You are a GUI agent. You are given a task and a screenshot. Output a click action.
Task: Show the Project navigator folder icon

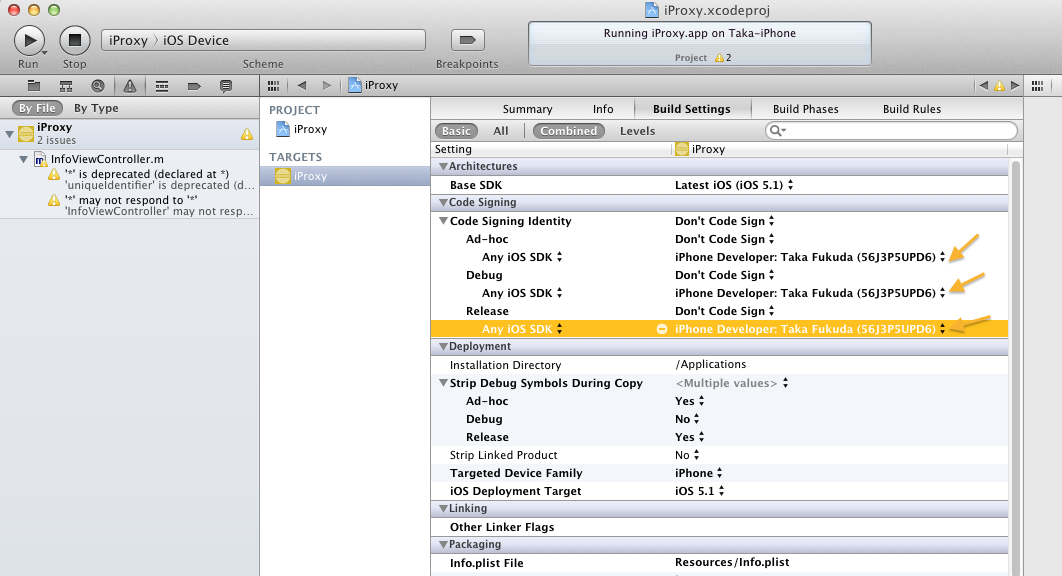pos(34,85)
